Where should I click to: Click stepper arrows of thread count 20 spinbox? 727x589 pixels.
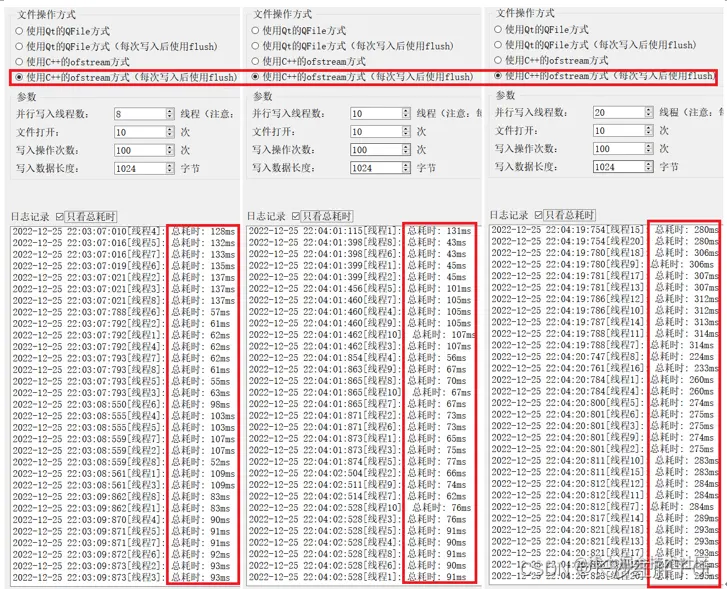click(649, 112)
